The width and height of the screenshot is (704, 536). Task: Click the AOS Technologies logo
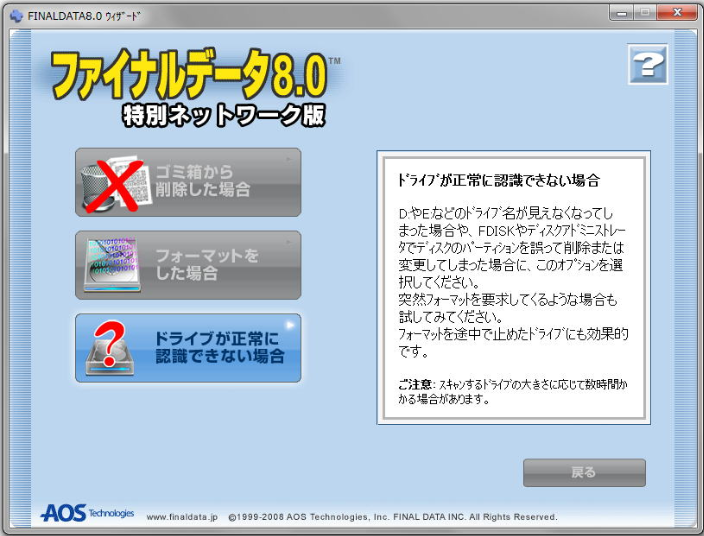point(87,513)
